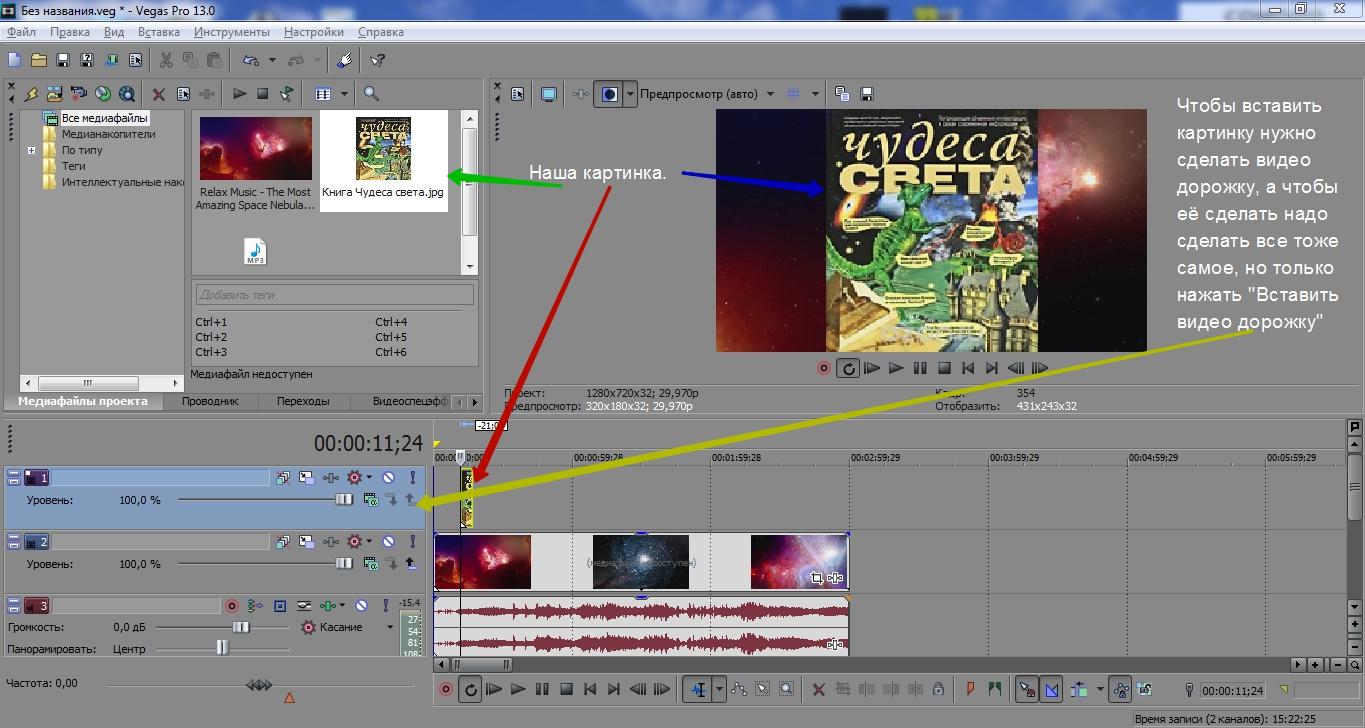Click the Громкость slider handle on track 3
This screenshot has height=728, width=1365.
pyautogui.click(x=241, y=627)
